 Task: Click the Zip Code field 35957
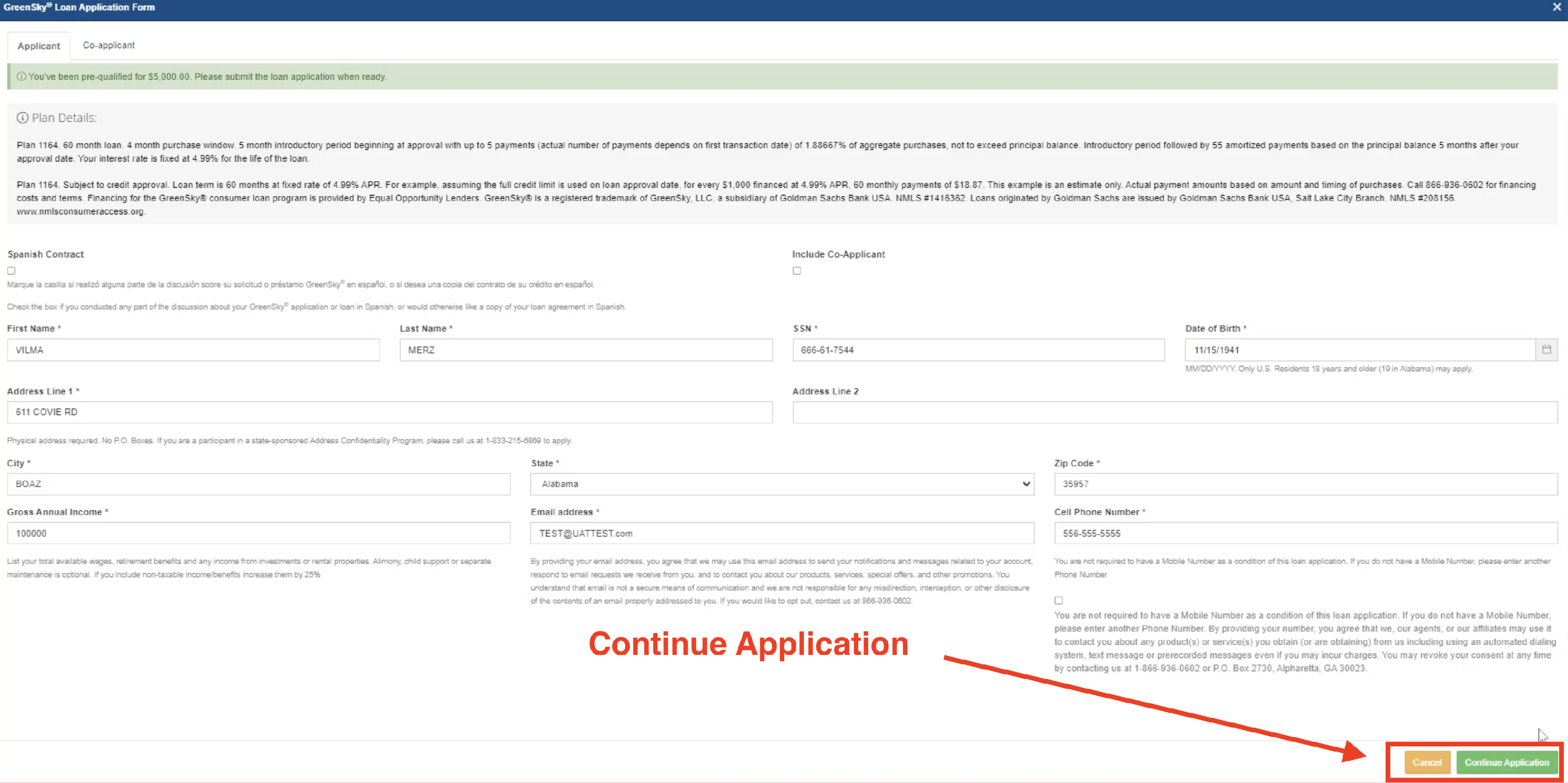[x=1306, y=483]
